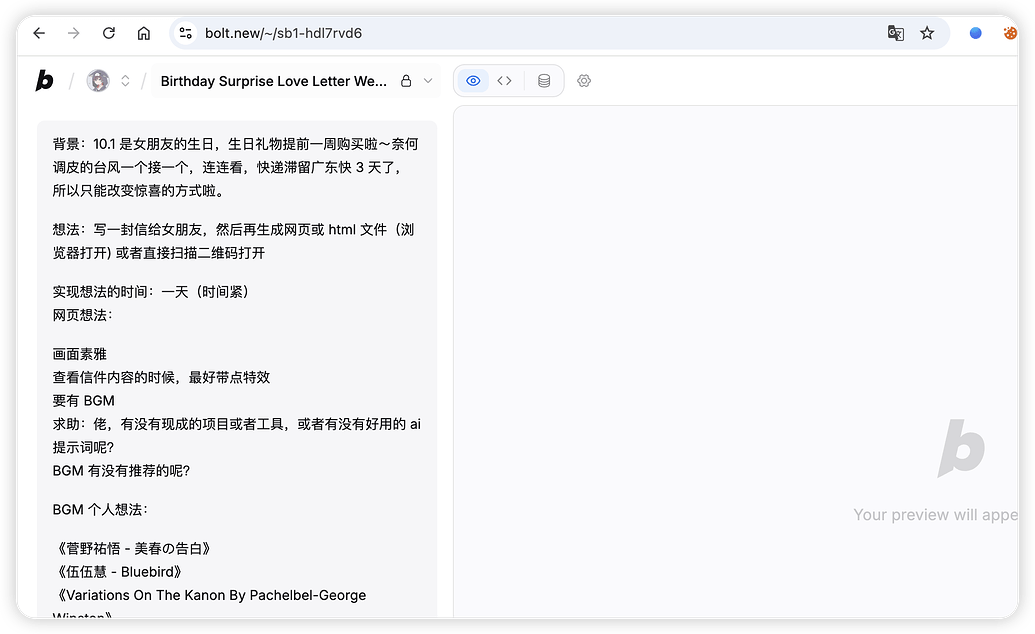Open the database panel

[544, 81]
